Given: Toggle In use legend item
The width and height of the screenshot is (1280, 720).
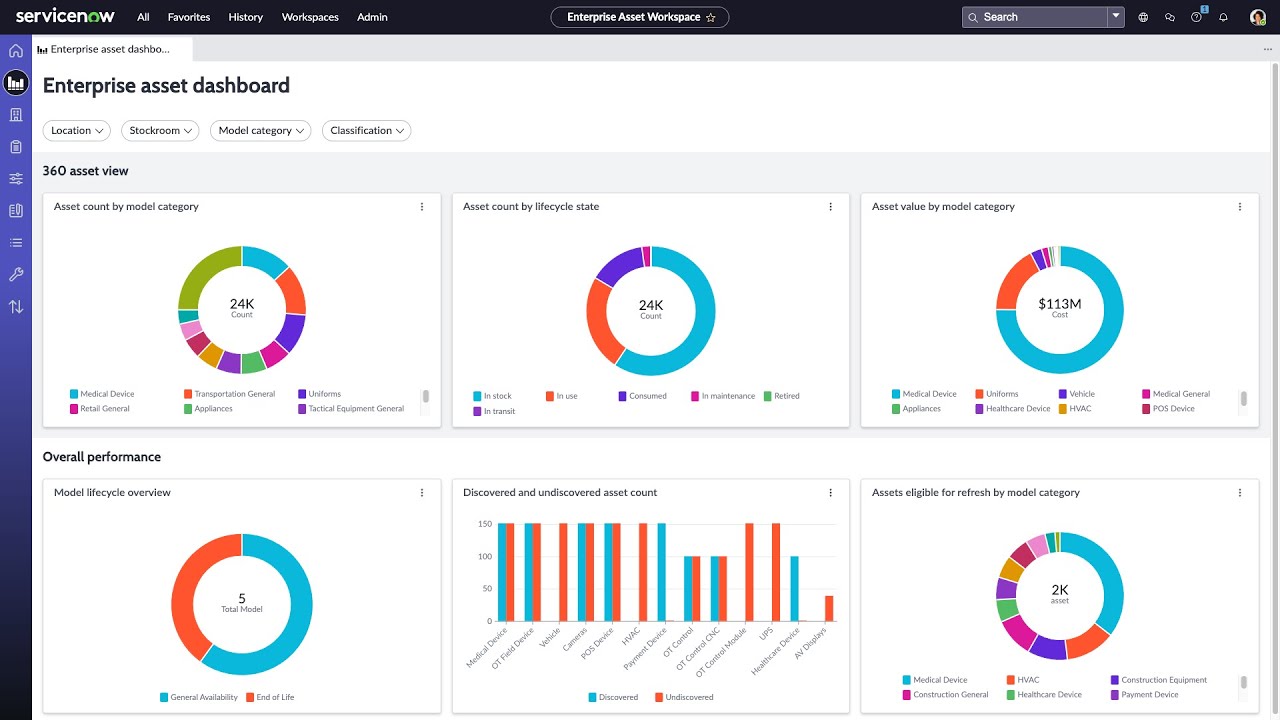Looking at the screenshot, I should coord(562,396).
